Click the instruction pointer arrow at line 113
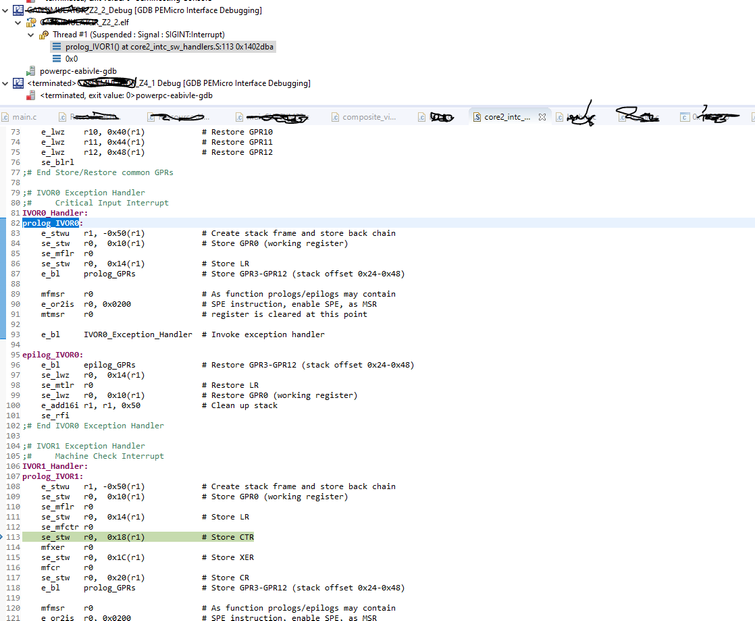The image size is (755, 621). (x=1, y=537)
